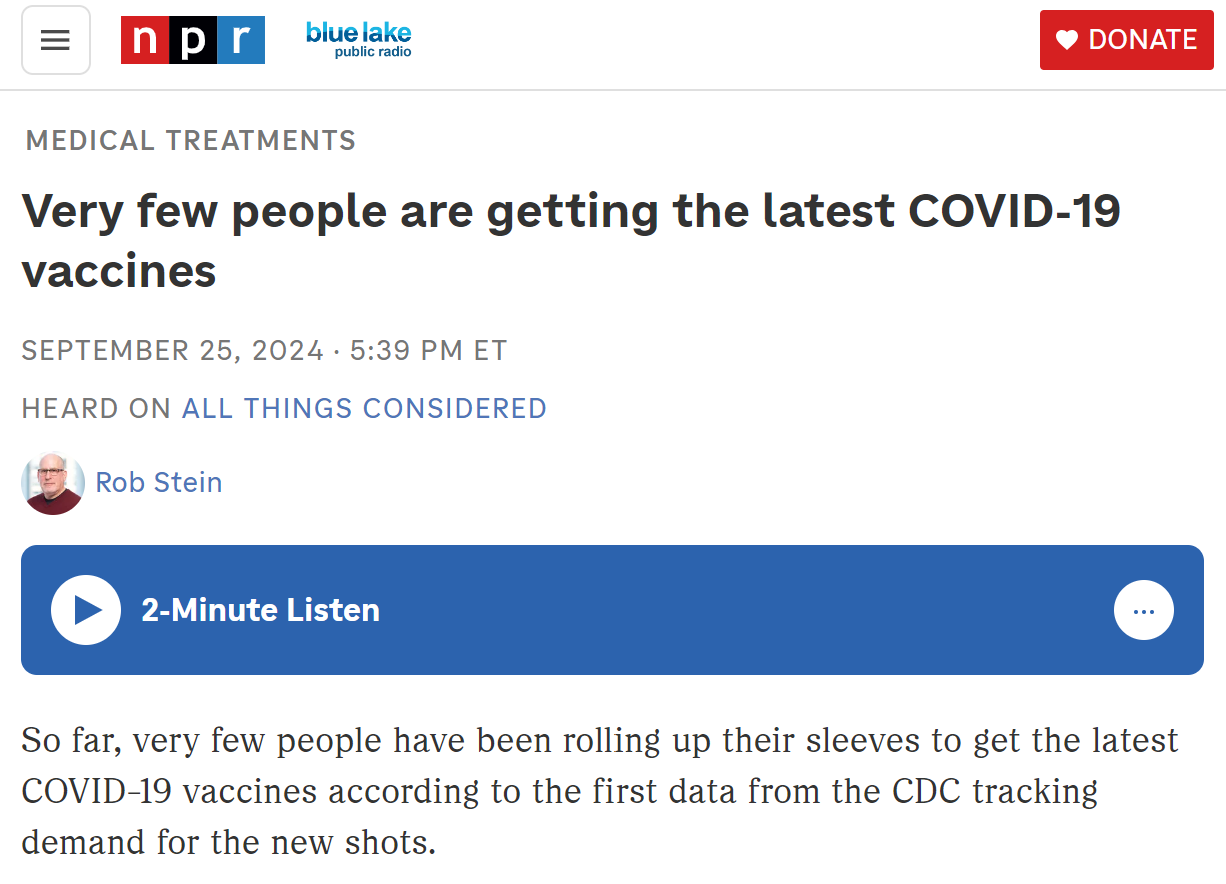Click Rob Stein's author photo
Screen dimensions: 1226x884
coord(53,483)
